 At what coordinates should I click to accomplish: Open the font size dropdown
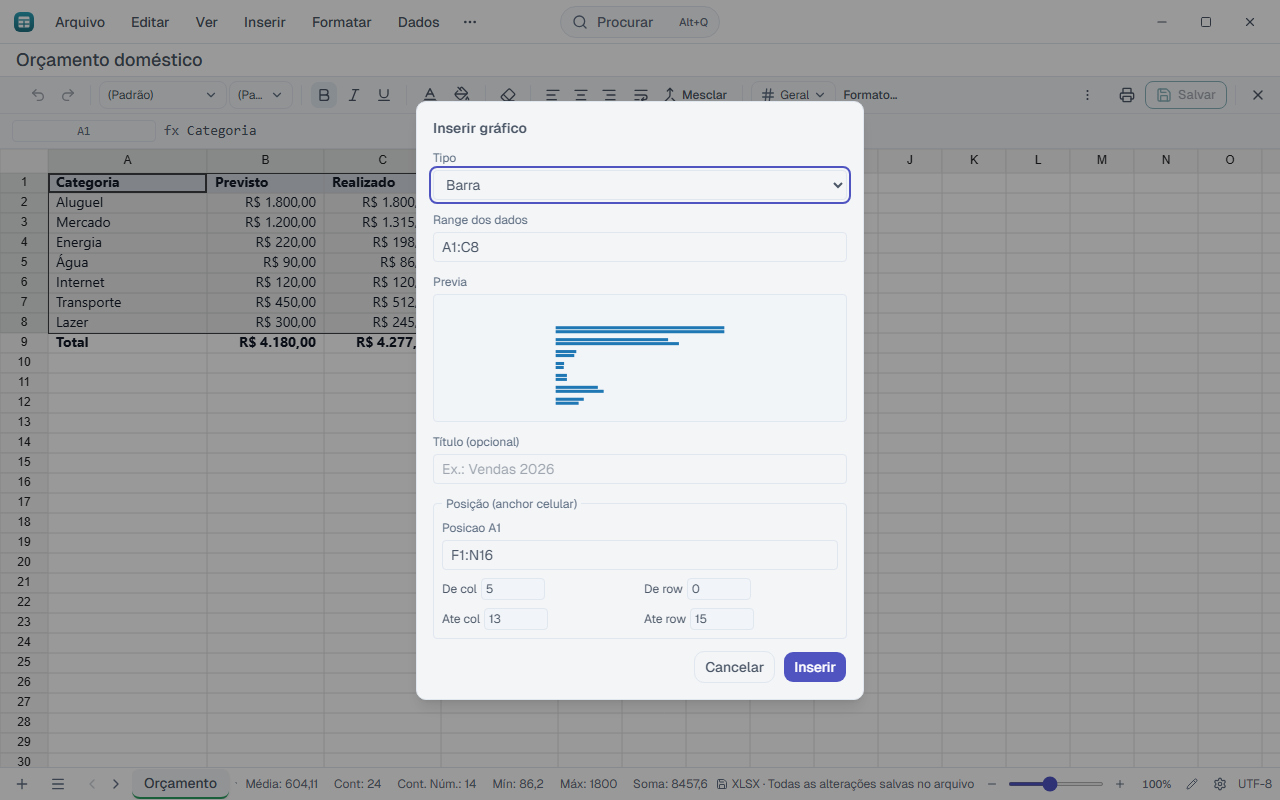coord(261,95)
